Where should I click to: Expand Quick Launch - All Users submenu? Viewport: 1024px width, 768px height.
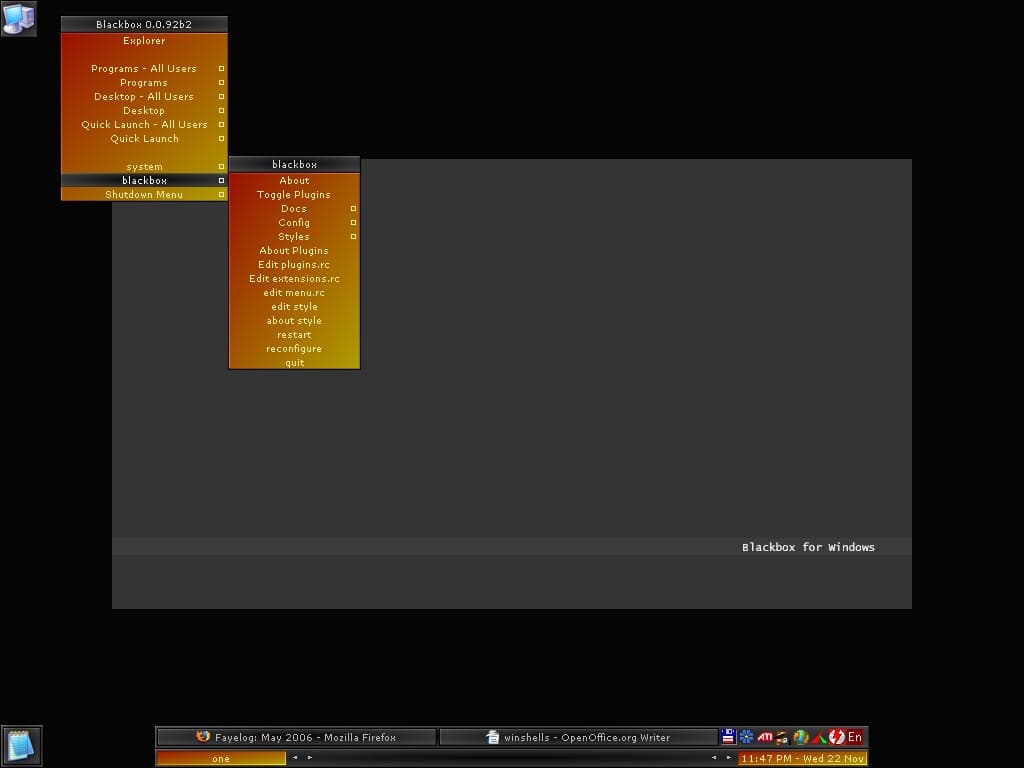coord(144,125)
